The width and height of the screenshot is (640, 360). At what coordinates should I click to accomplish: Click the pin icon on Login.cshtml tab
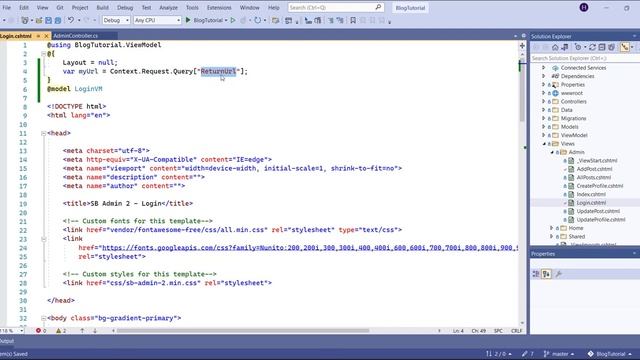tap(38, 36)
